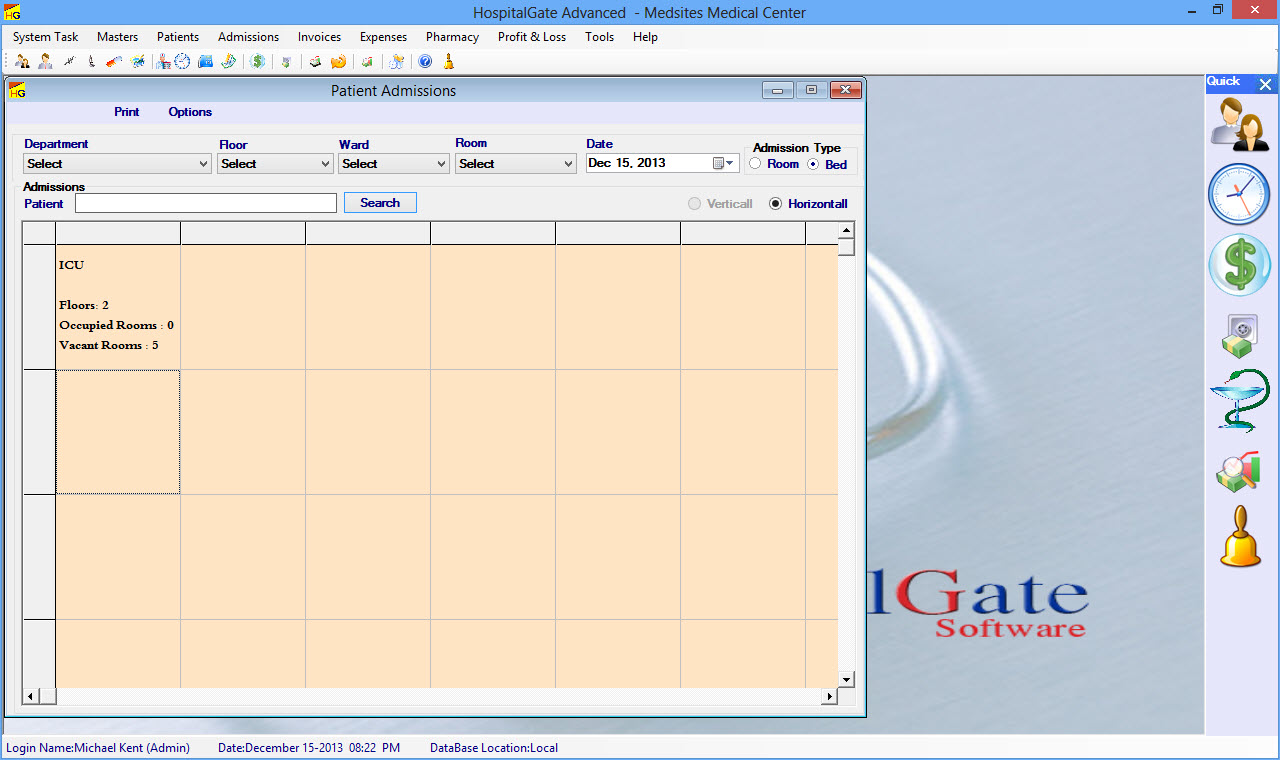Choose the Horizontall layout radio button
Viewport: 1280px width, 760px height.
tap(775, 204)
